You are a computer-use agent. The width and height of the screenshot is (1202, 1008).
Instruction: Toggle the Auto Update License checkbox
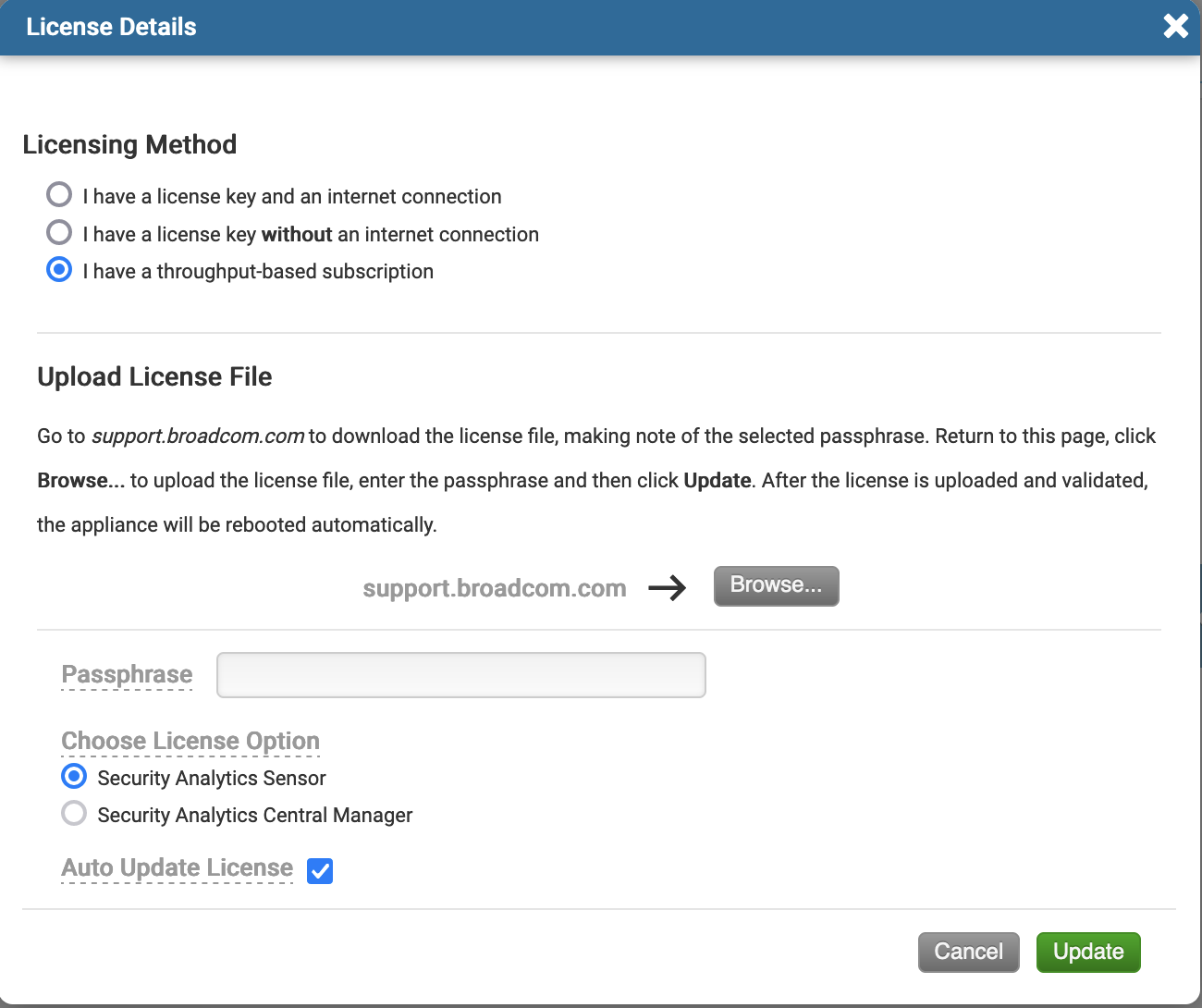point(320,870)
